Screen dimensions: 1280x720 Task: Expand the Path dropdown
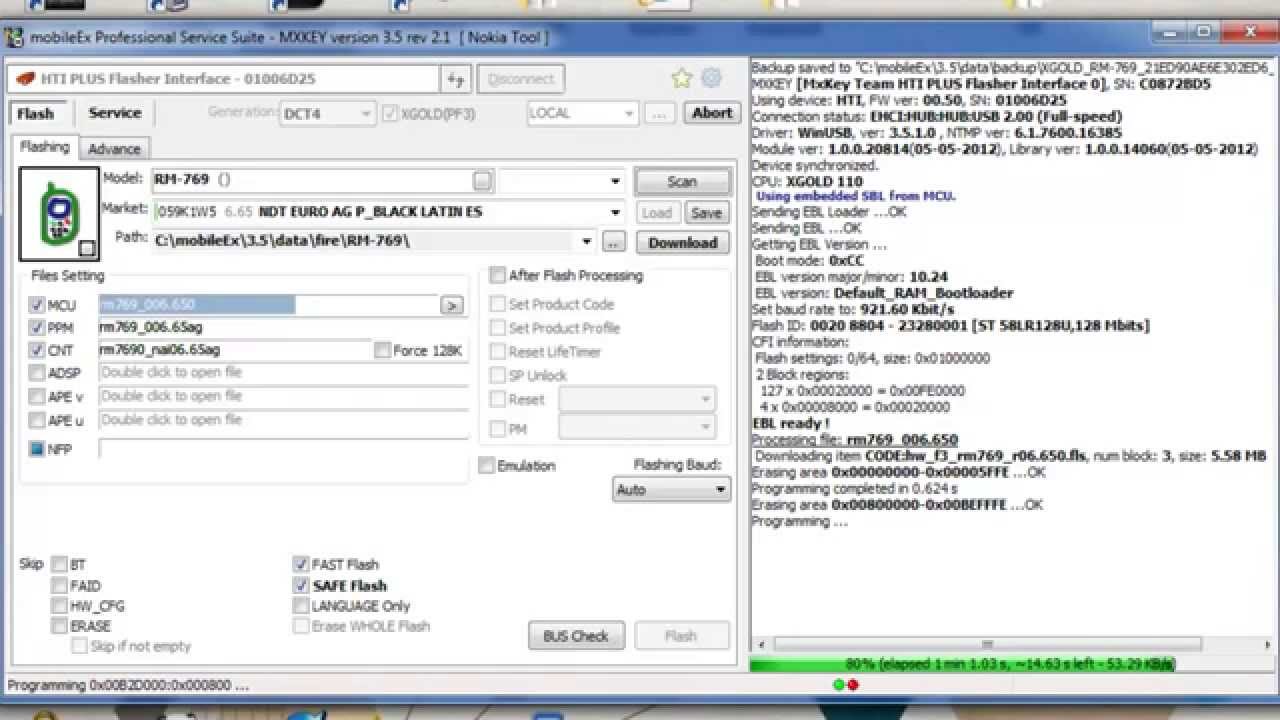point(586,242)
